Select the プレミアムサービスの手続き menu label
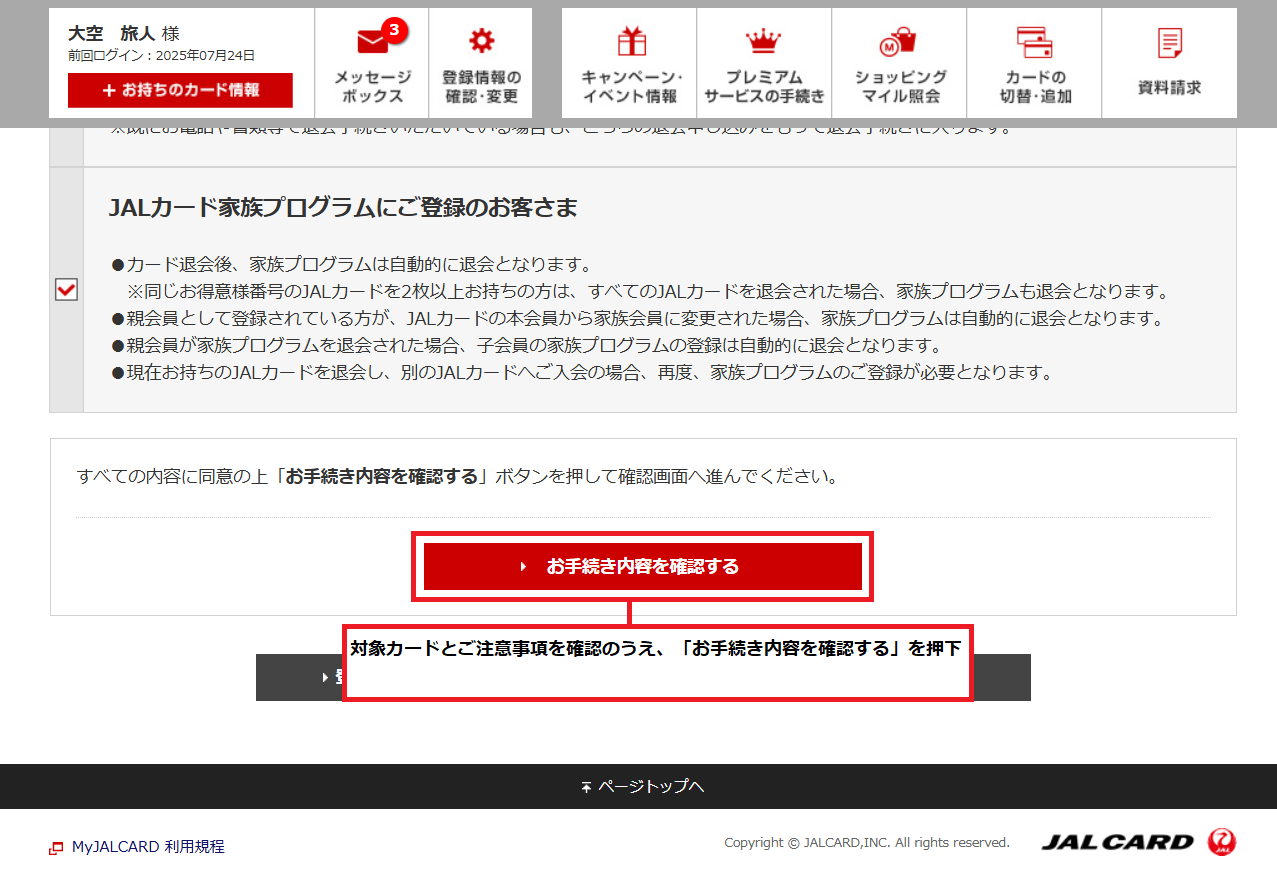 (764, 87)
